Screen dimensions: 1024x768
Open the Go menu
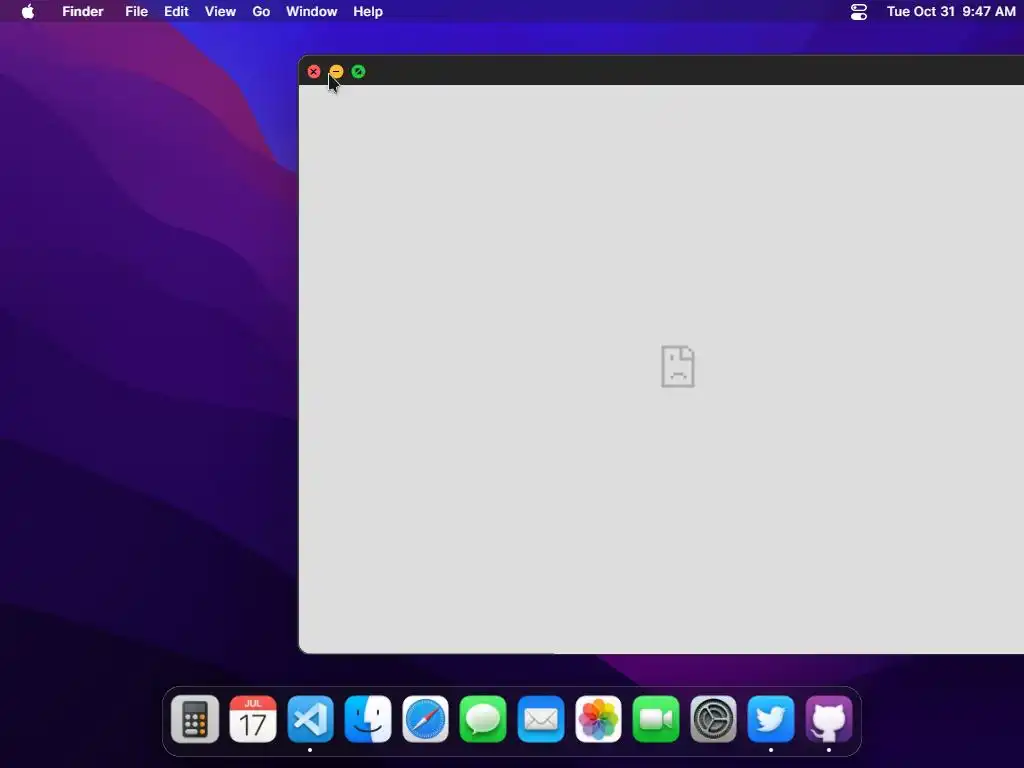[261, 12]
